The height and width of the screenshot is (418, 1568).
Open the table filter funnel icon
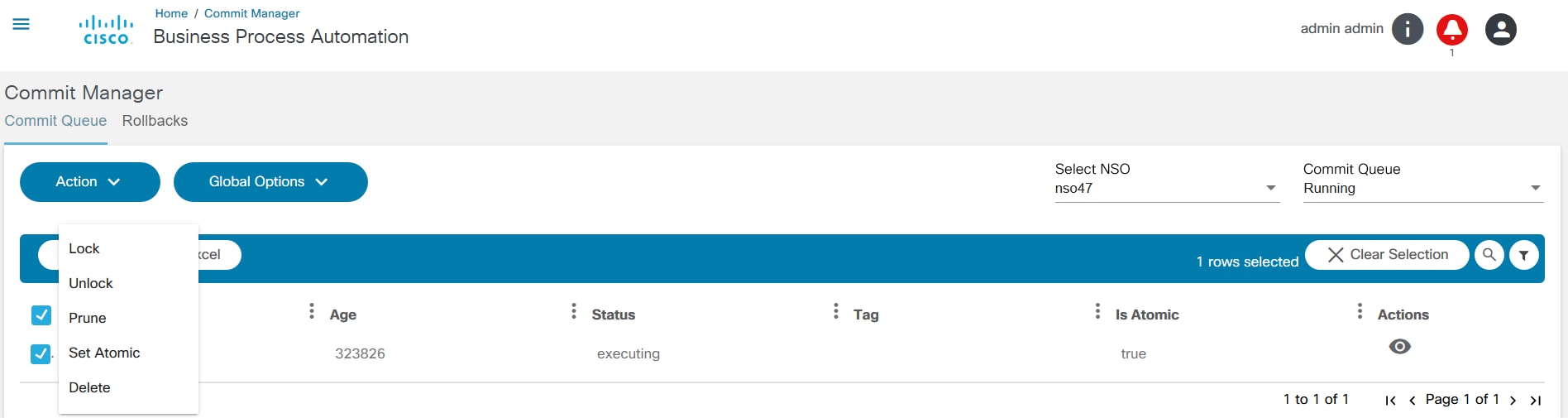1524,255
